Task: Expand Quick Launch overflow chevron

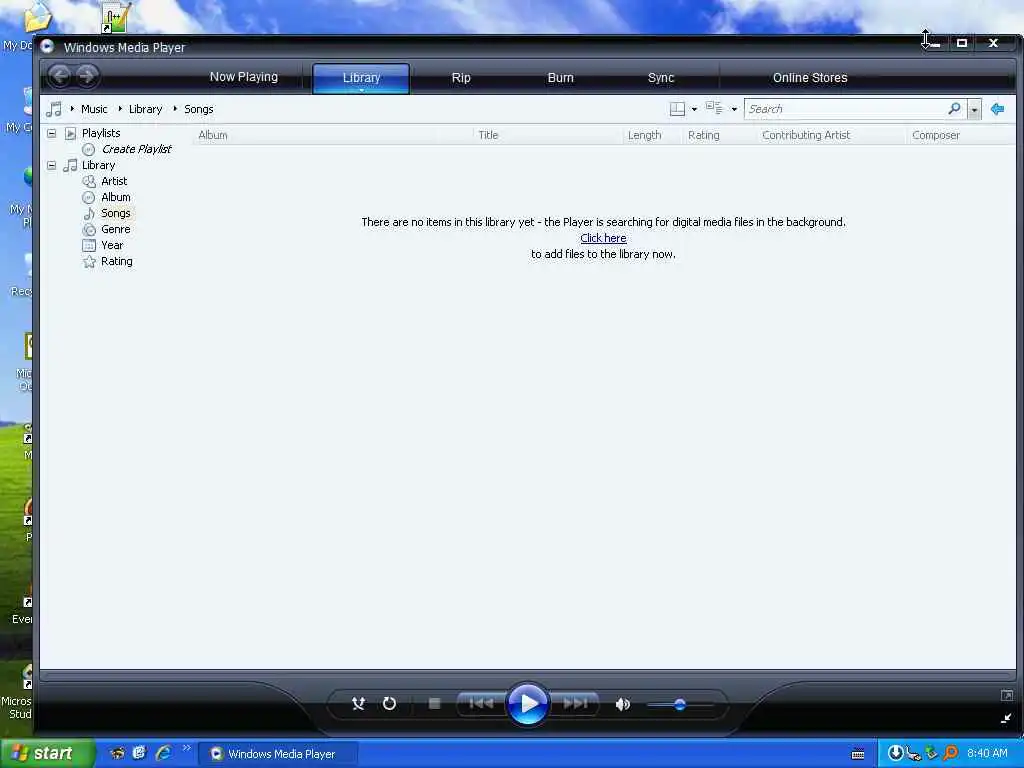Action: (x=187, y=748)
